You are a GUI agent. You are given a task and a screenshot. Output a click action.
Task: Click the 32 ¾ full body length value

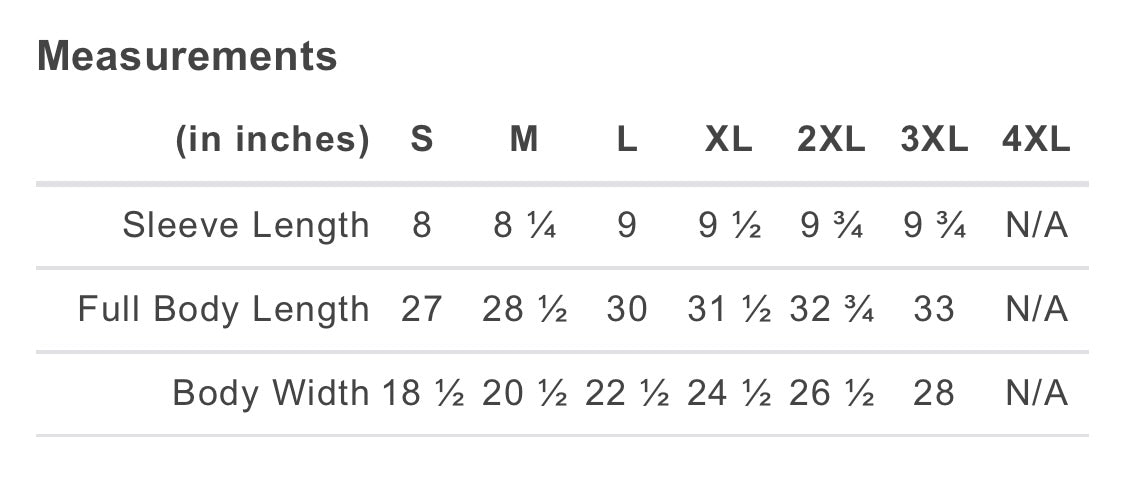pos(831,310)
